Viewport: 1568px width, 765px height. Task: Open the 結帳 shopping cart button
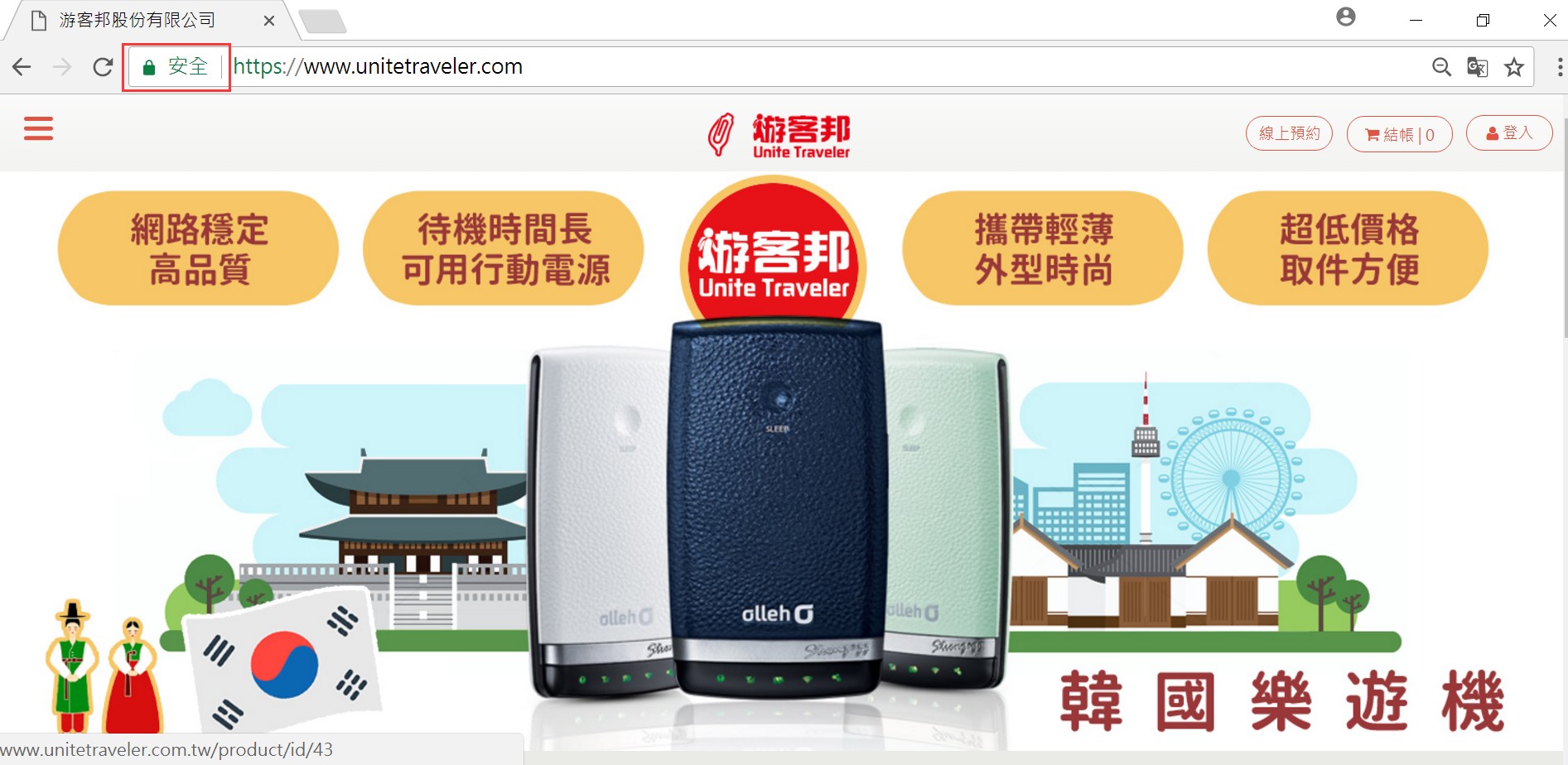[1399, 134]
